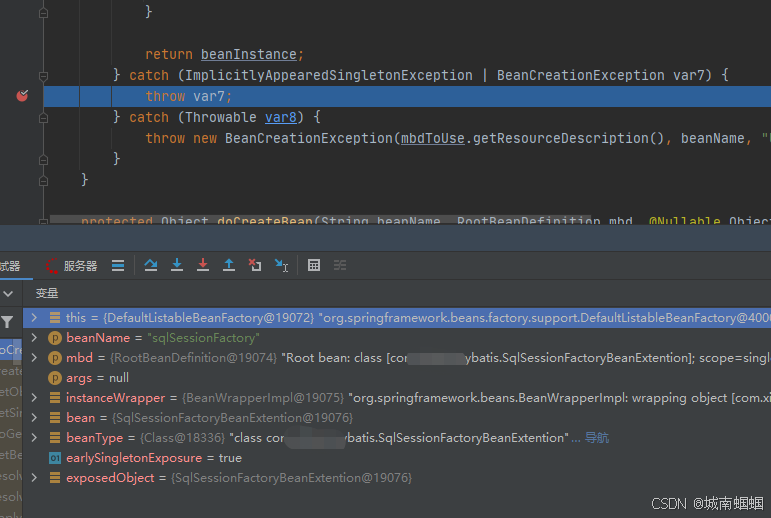Viewport: 771px width, 518px height.
Task: Click the "sqlSessionFactory" string value
Action: pyautogui.click(x=204, y=338)
